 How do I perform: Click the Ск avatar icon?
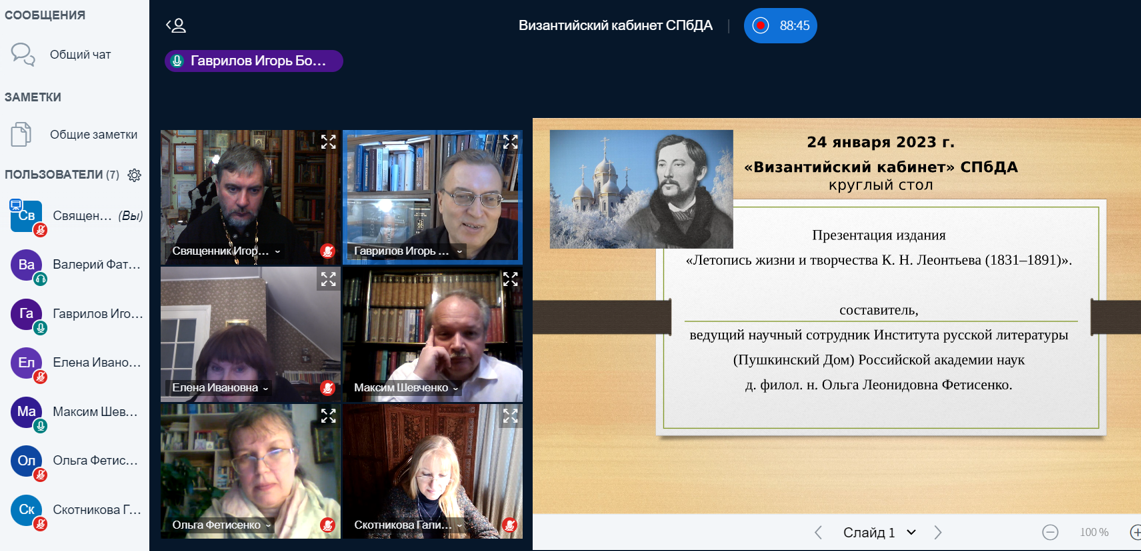pyautogui.click(x=26, y=510)
